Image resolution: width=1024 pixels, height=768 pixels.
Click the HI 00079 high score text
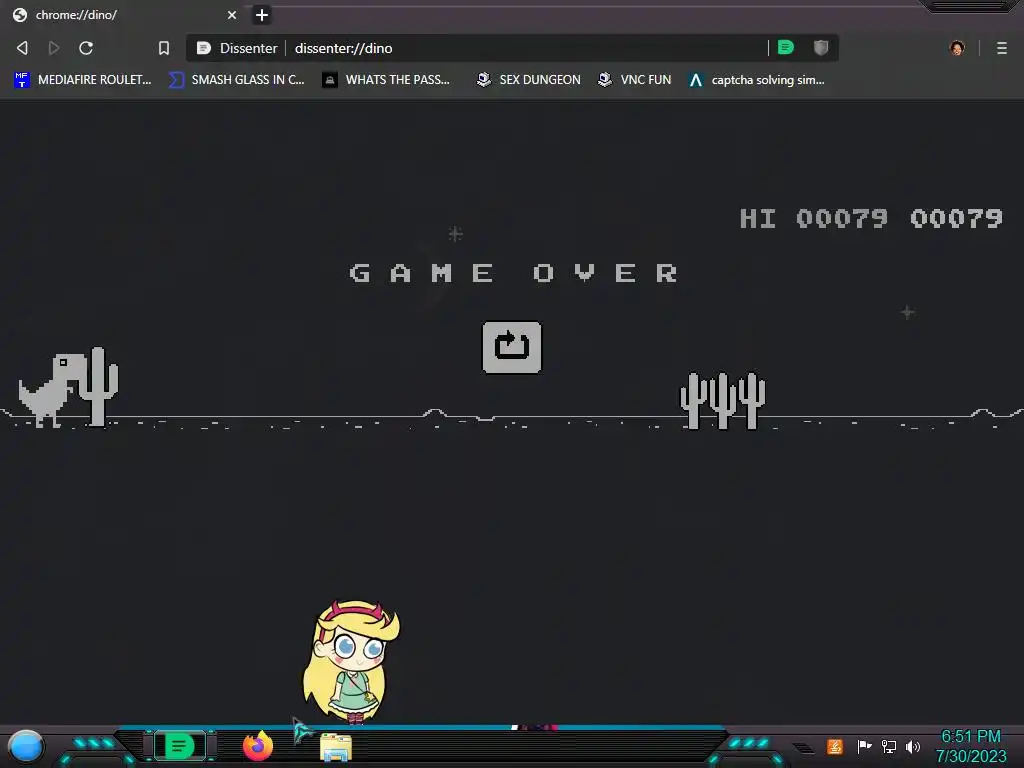(x=814, y=218)
